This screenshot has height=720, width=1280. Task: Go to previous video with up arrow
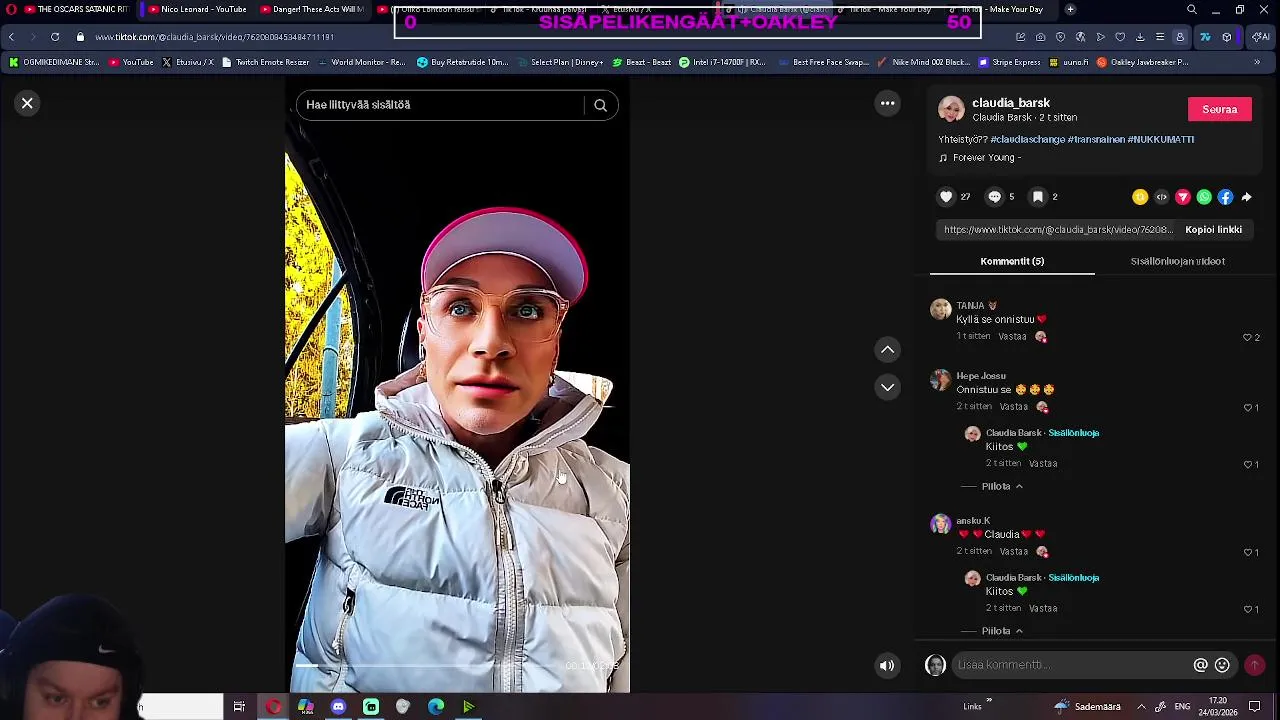click(x=887, y=349)
